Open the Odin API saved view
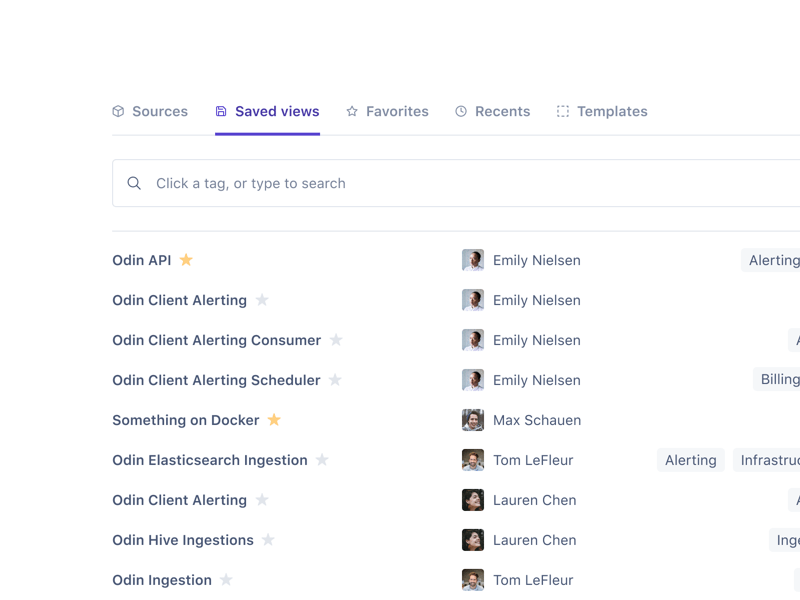The width and height of the screenshot is (800, 600). (142, 260)
